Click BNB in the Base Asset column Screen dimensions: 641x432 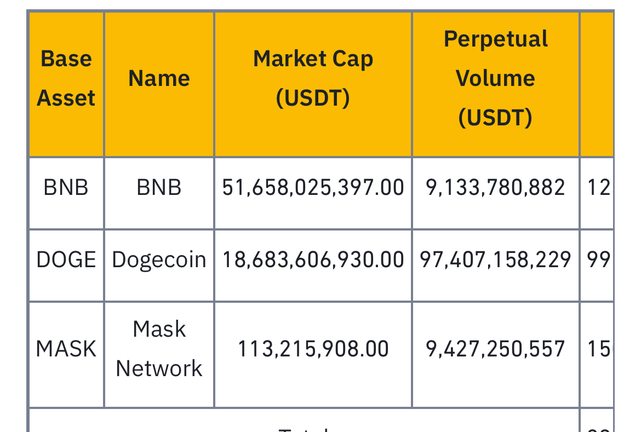click(66, 187)
